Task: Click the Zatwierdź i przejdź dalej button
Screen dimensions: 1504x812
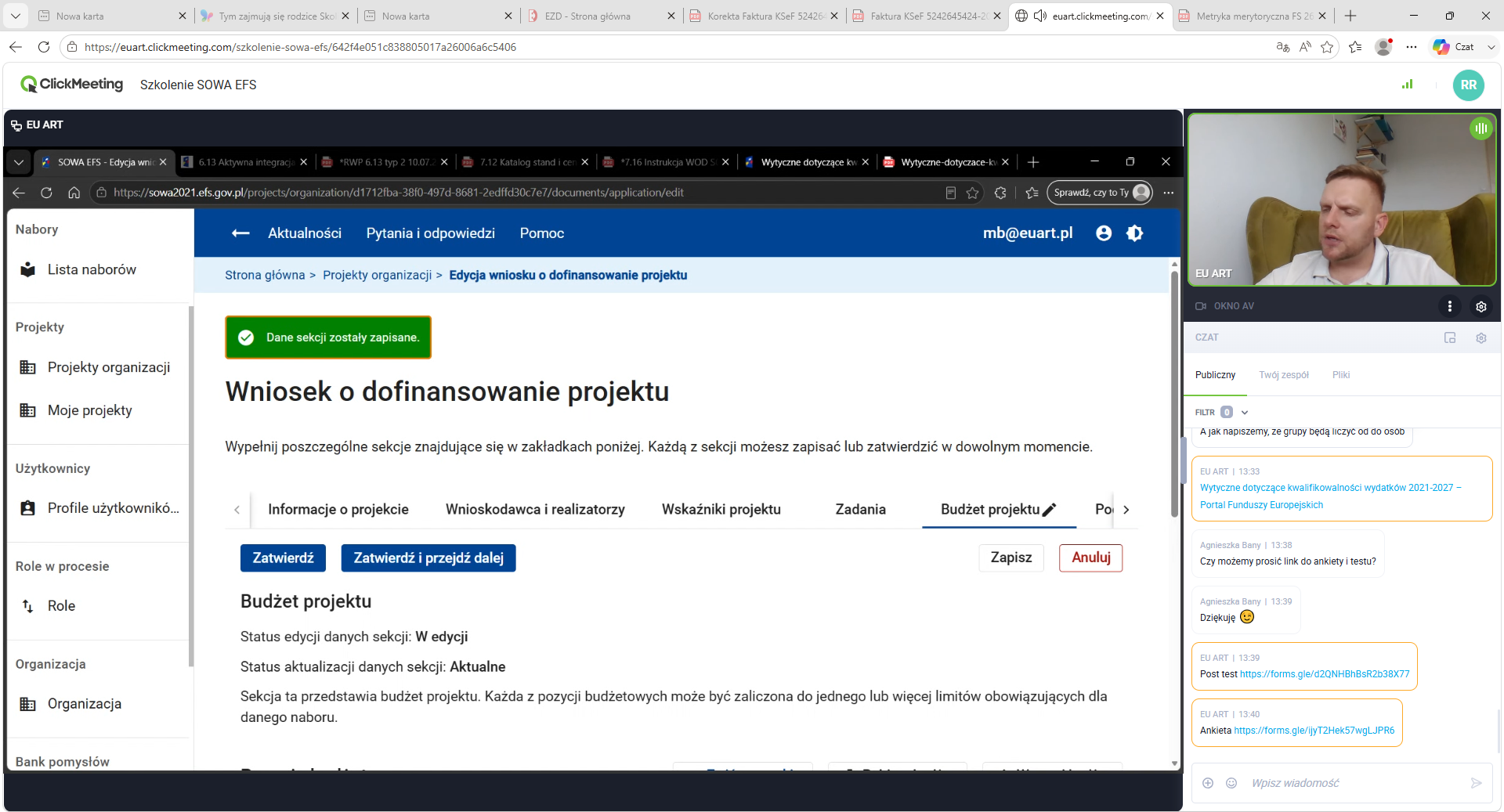Action: (x=428, y=558)
